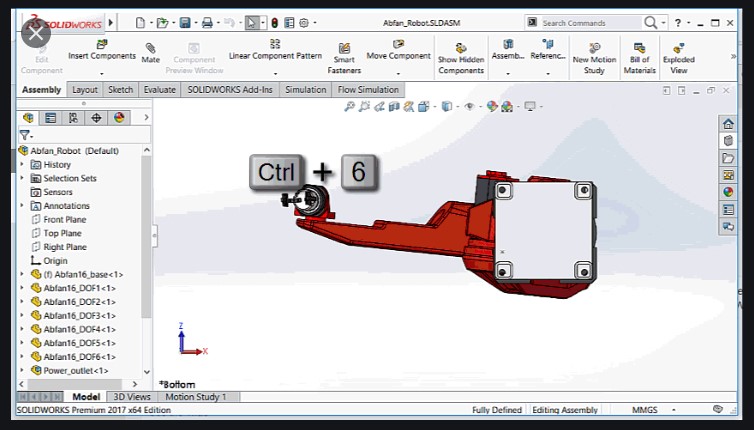Switch to SOLIDWORKS Add-Ins tab
Screen dimensions: 754x430
[x=230, y=90]
